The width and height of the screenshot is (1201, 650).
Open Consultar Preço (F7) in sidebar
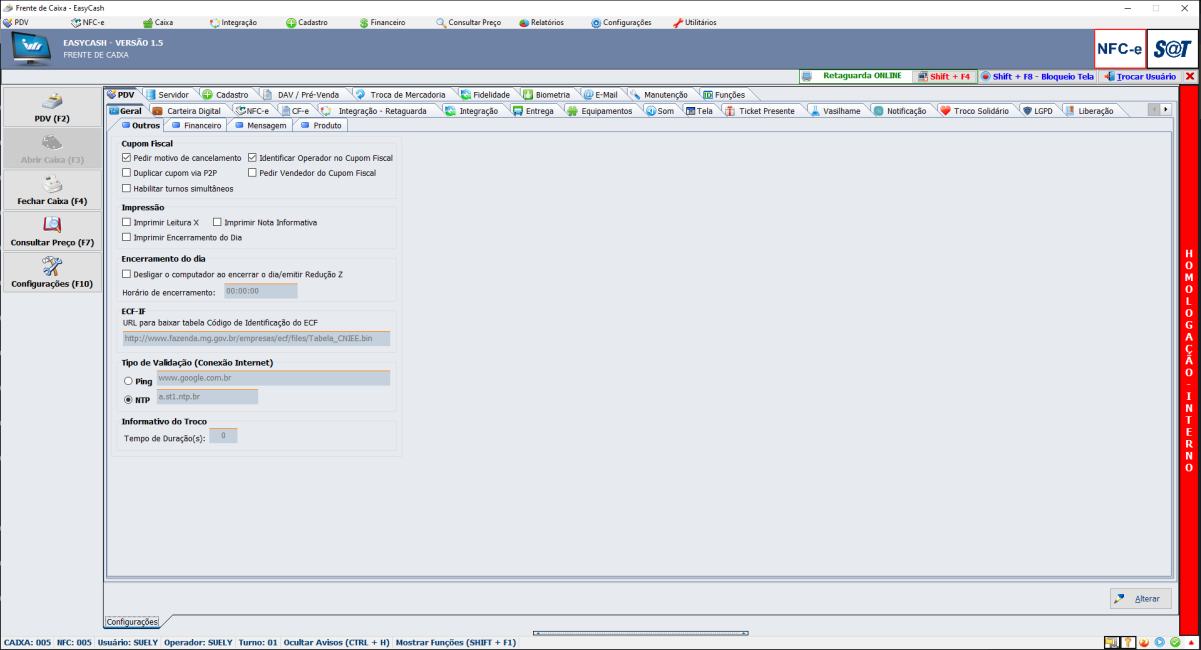click(x=52, y=232)
